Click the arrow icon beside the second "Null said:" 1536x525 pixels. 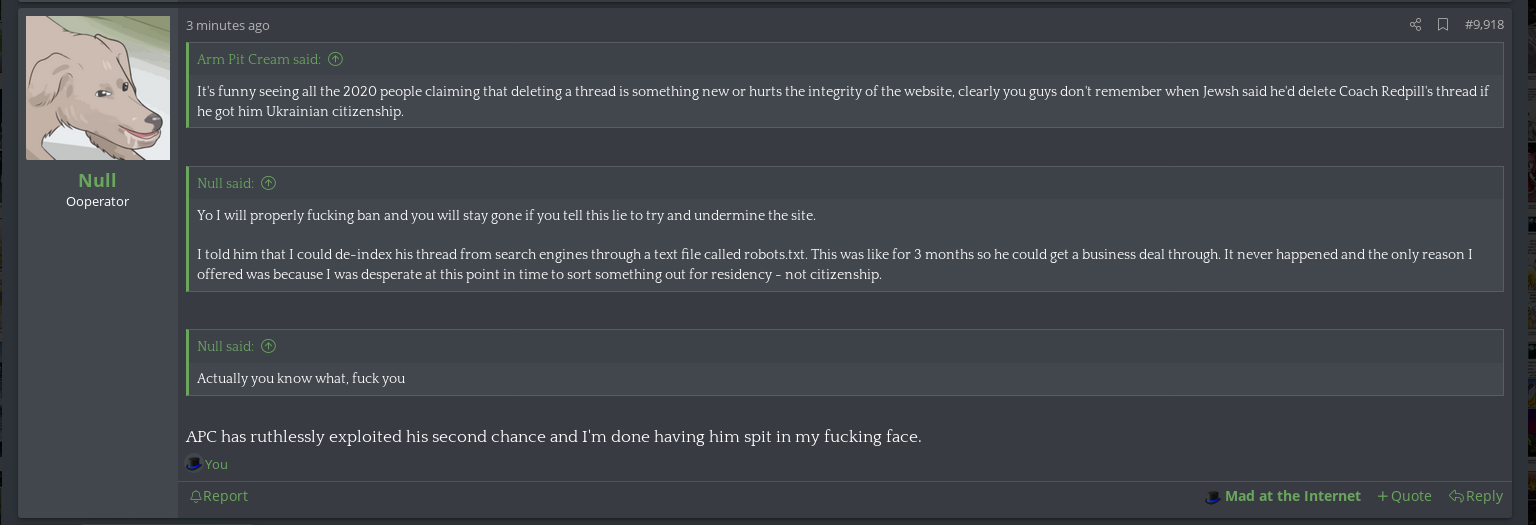268,346
